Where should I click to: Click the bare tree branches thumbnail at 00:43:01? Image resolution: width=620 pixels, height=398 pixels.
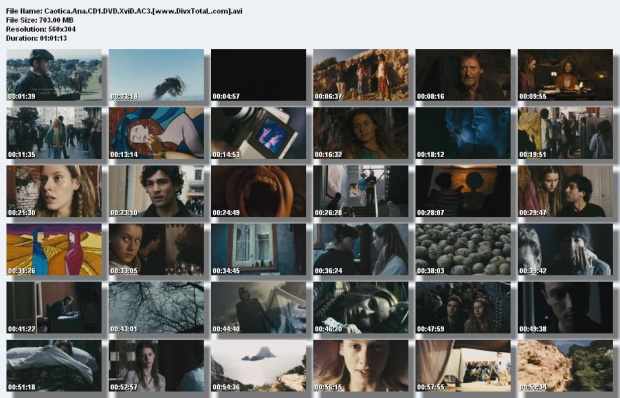click(x=157, y=307)
